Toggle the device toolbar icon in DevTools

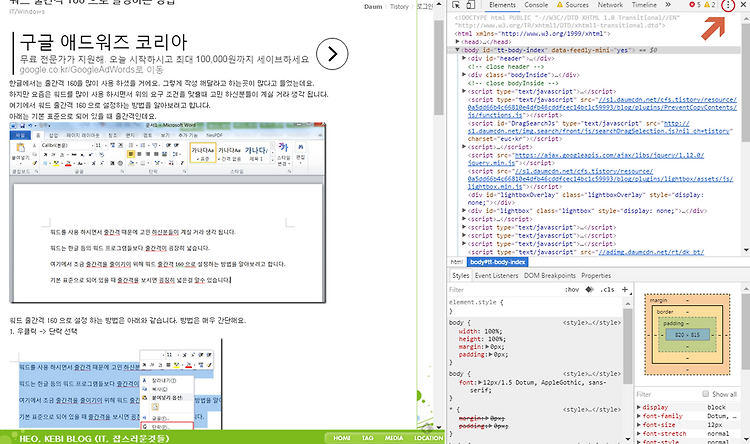coord(471,5)
